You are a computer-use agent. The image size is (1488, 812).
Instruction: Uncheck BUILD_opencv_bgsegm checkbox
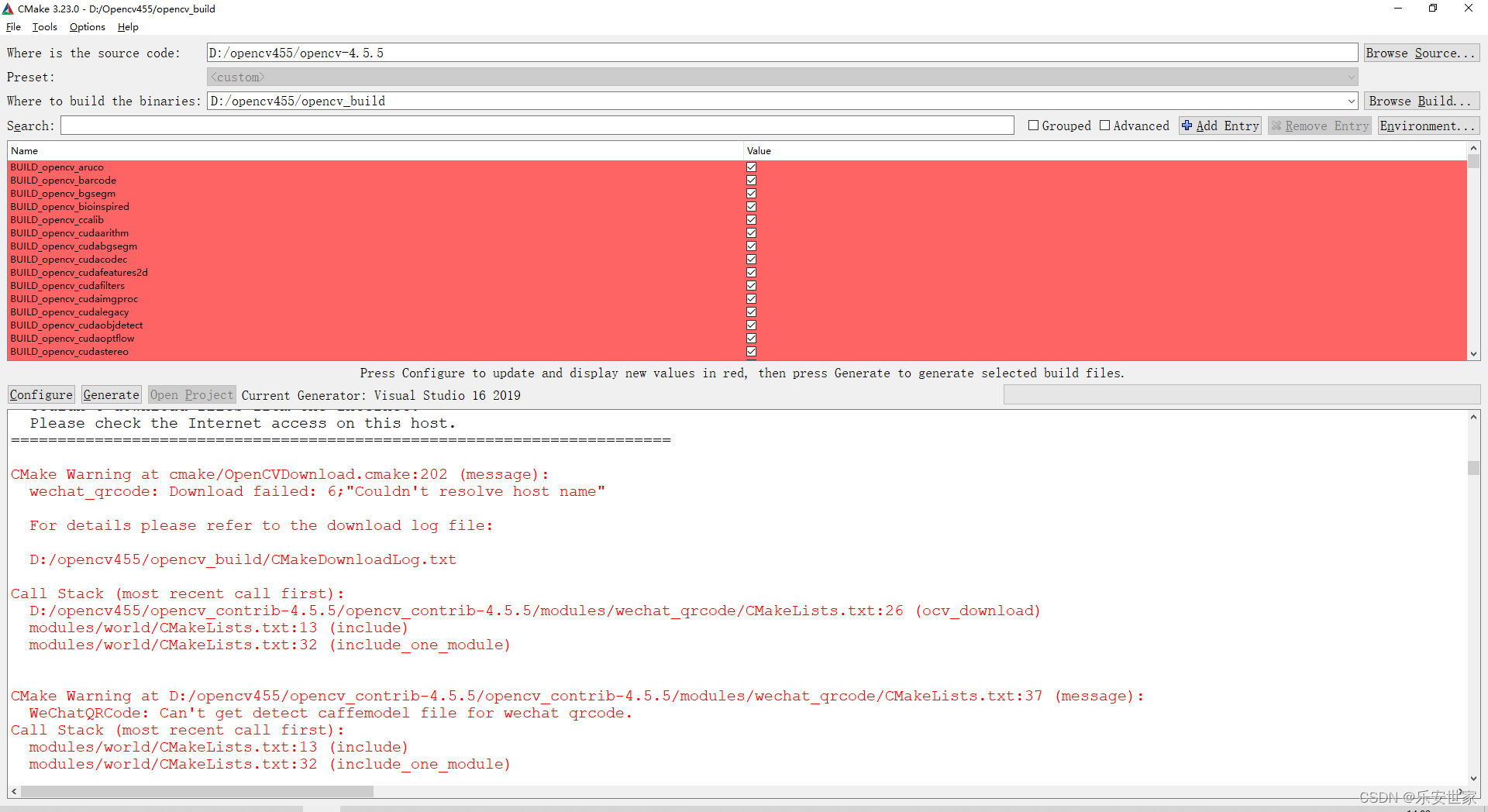(751, 194)
